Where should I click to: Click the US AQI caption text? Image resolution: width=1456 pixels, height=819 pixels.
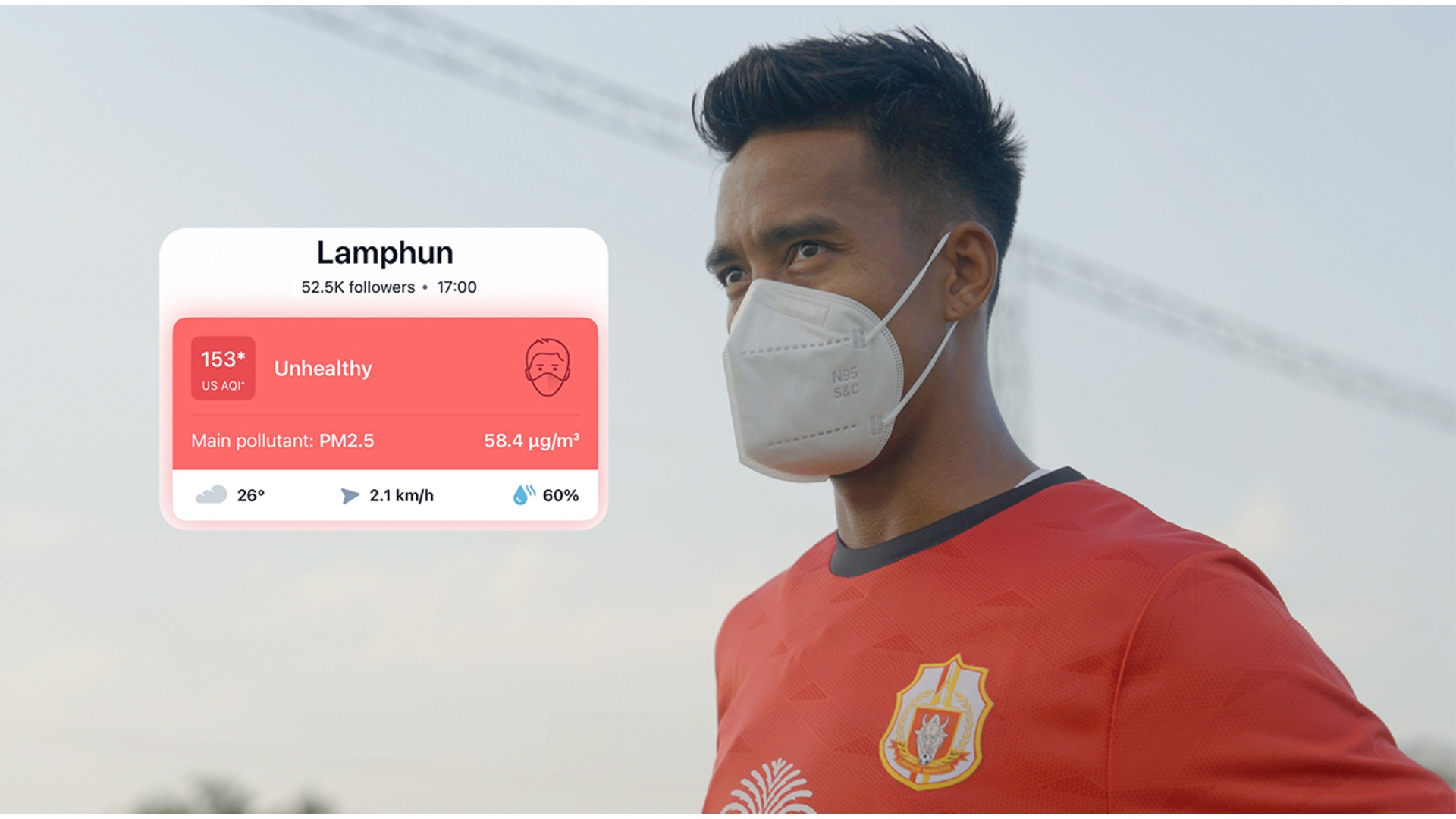[x=223, y=386]
